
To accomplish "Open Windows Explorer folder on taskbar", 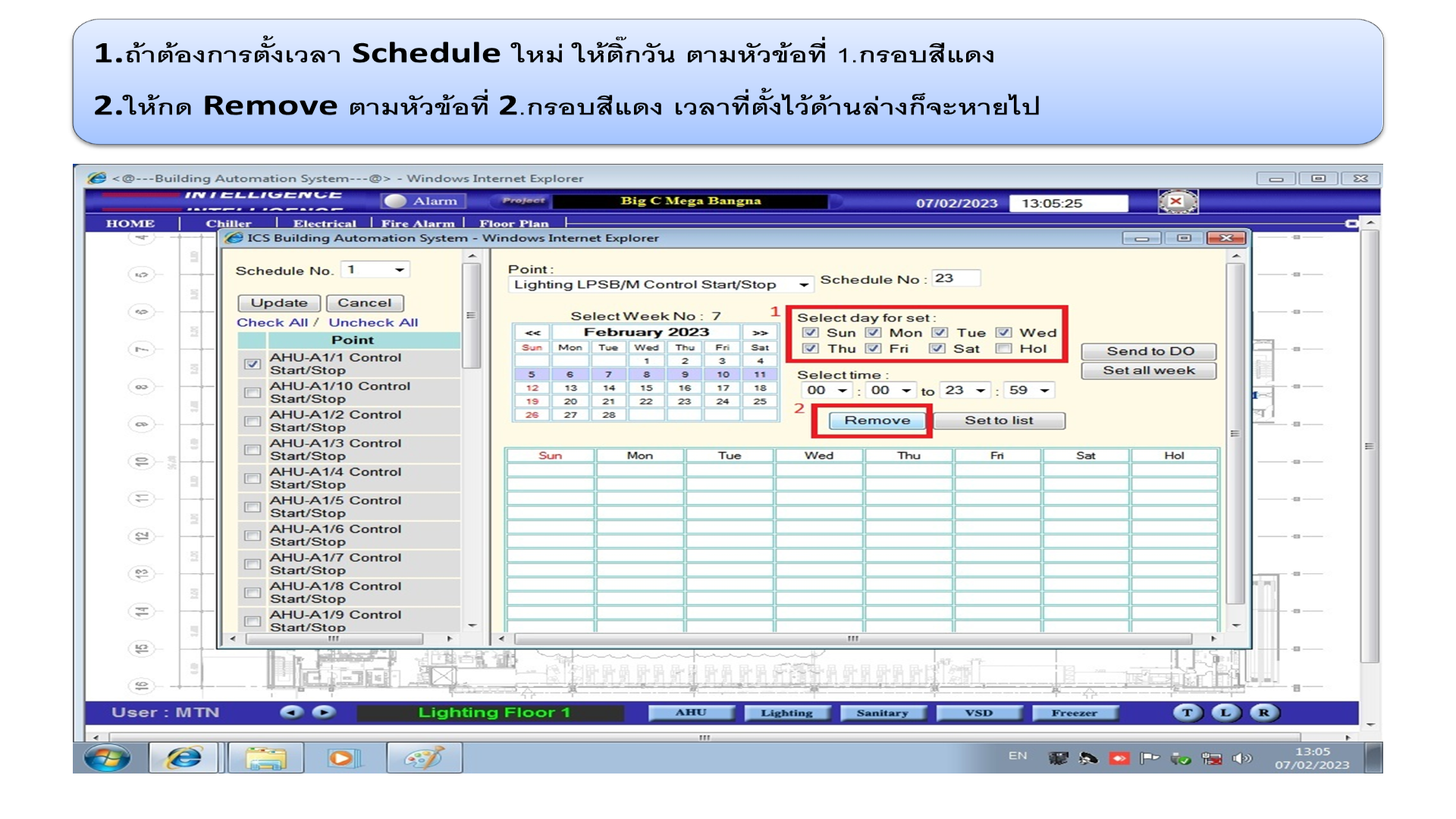I will click(265, 758).
